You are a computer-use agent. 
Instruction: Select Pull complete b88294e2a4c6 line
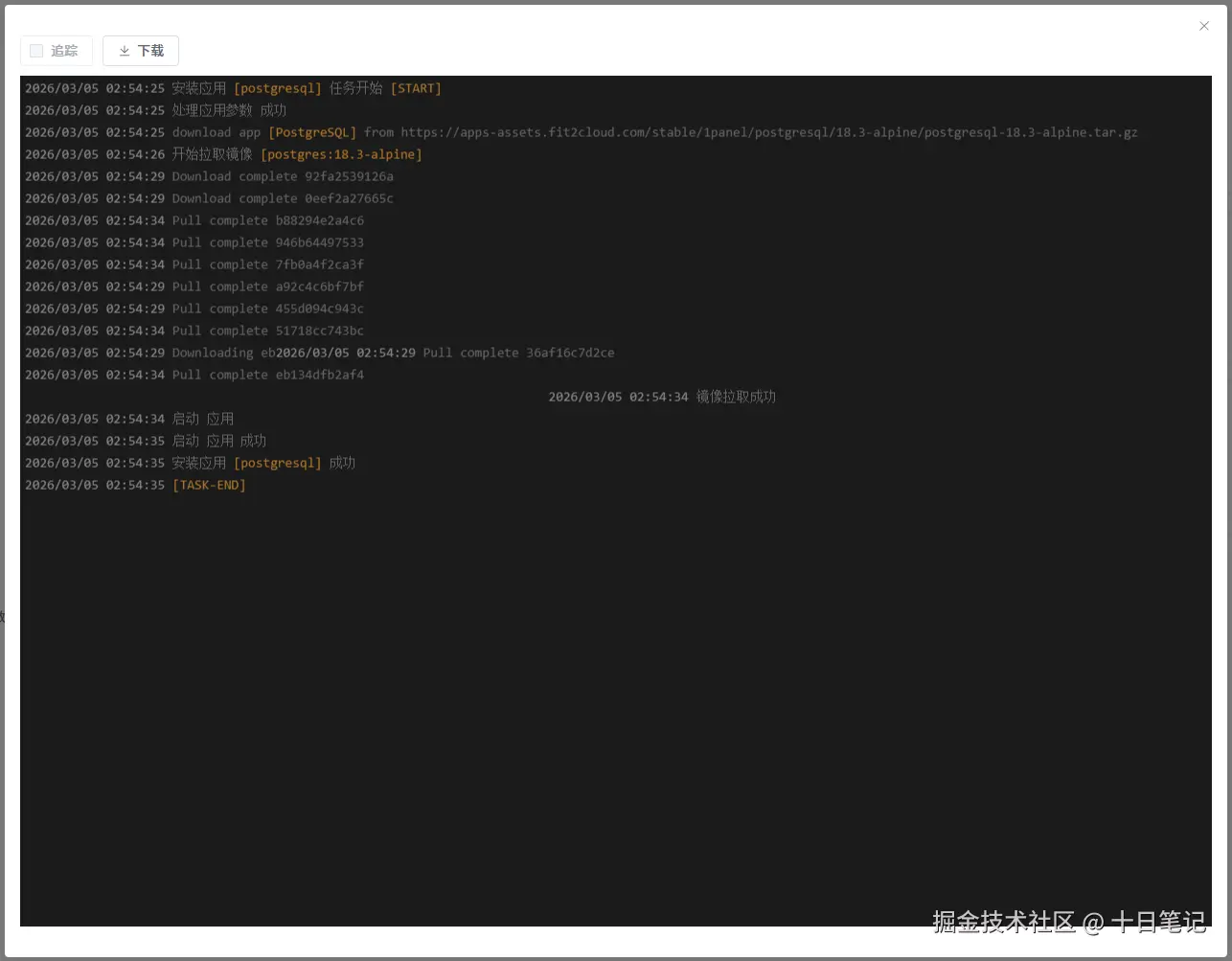coord(194,220)
